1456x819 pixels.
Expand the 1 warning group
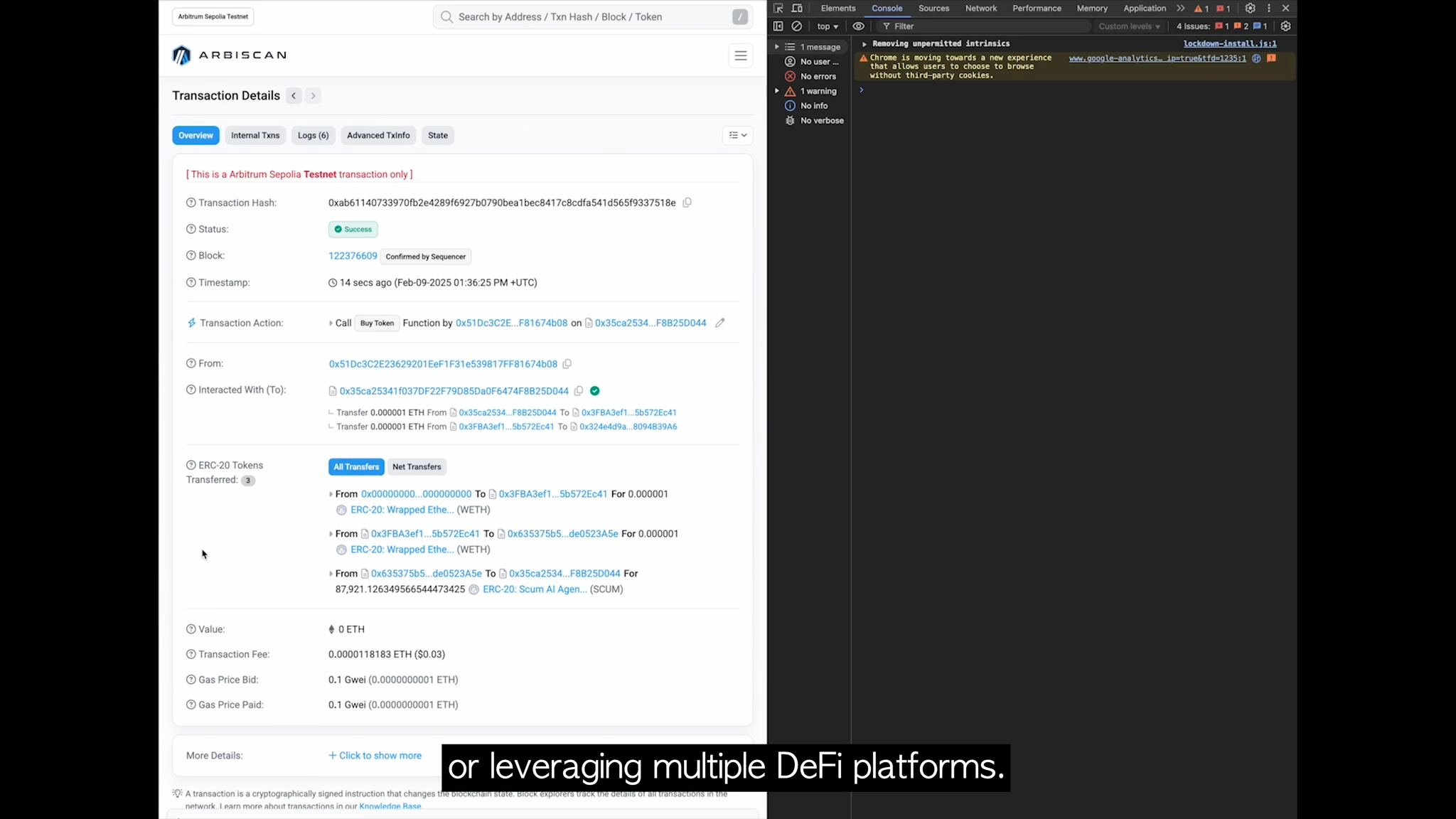[x=777, y=91]
